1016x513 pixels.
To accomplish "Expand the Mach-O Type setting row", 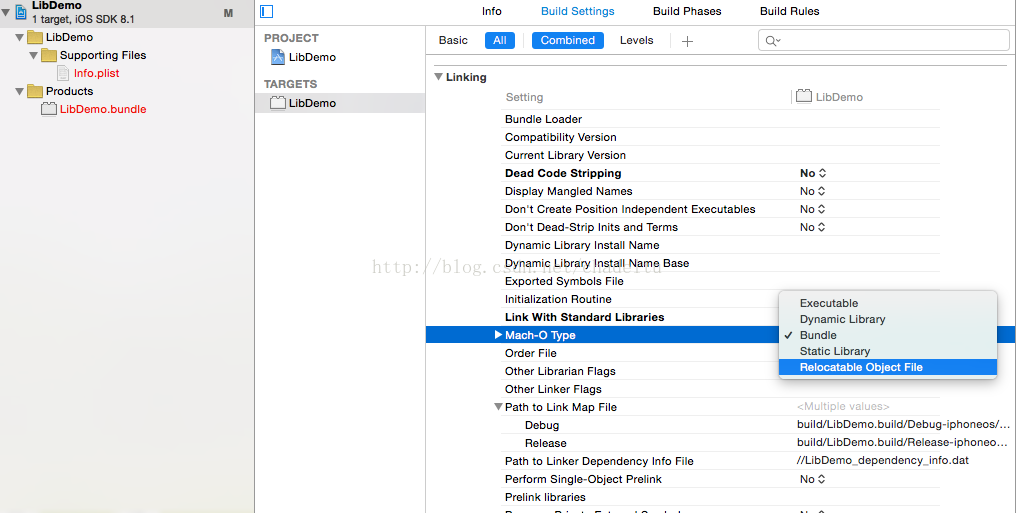I will [498, 335].
